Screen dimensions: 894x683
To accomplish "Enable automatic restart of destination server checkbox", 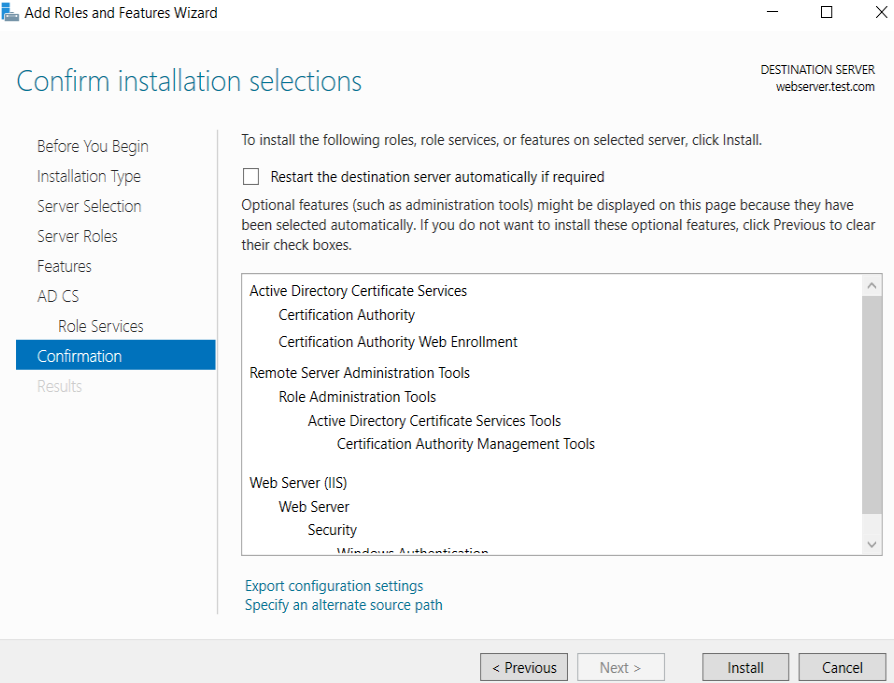I will [251, 177].
